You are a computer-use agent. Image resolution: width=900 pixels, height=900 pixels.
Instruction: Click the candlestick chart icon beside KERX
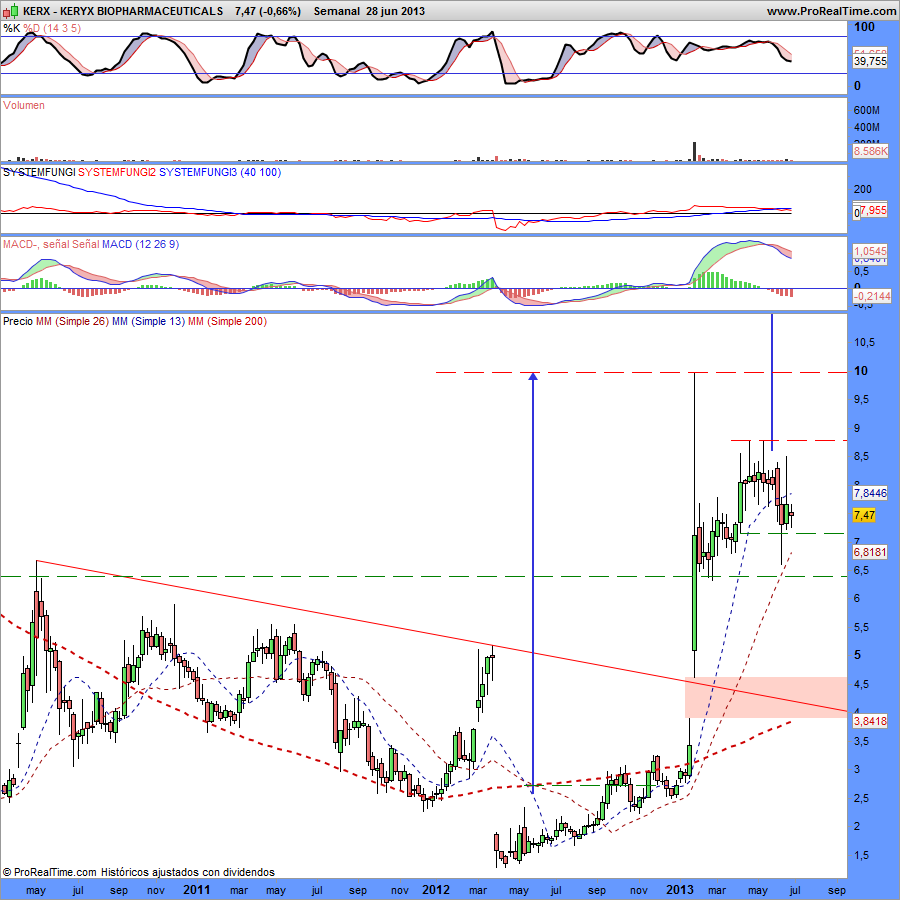10,10
